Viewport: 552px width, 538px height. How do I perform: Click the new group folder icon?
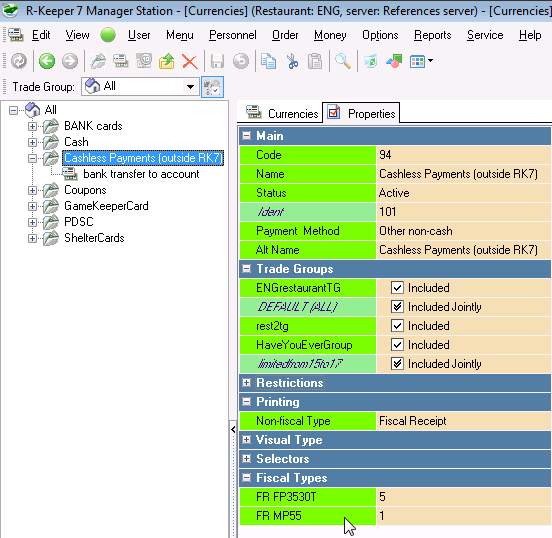98,61
